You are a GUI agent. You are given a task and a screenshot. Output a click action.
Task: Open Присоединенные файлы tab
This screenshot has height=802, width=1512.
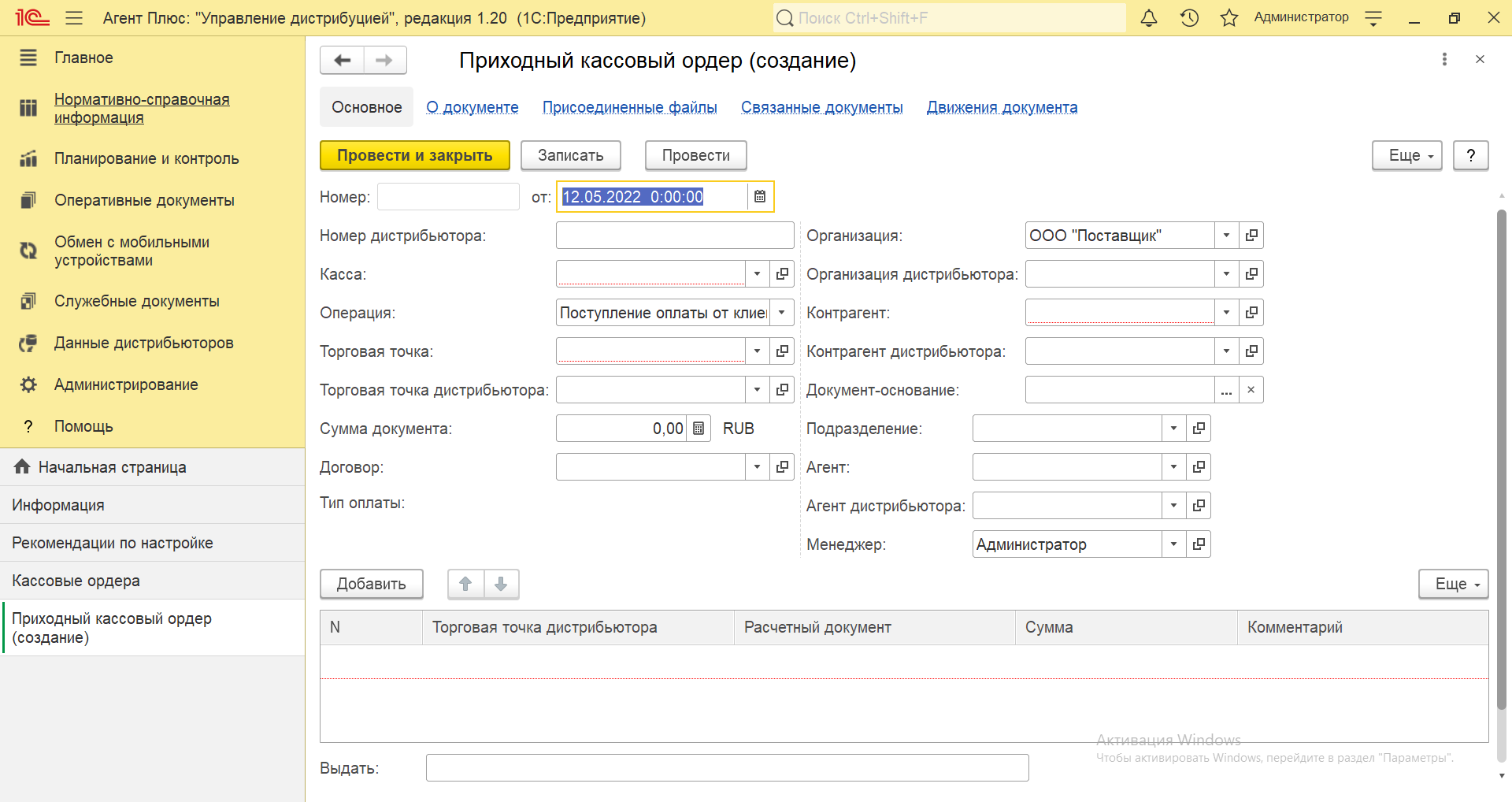[x=629, y=107]
